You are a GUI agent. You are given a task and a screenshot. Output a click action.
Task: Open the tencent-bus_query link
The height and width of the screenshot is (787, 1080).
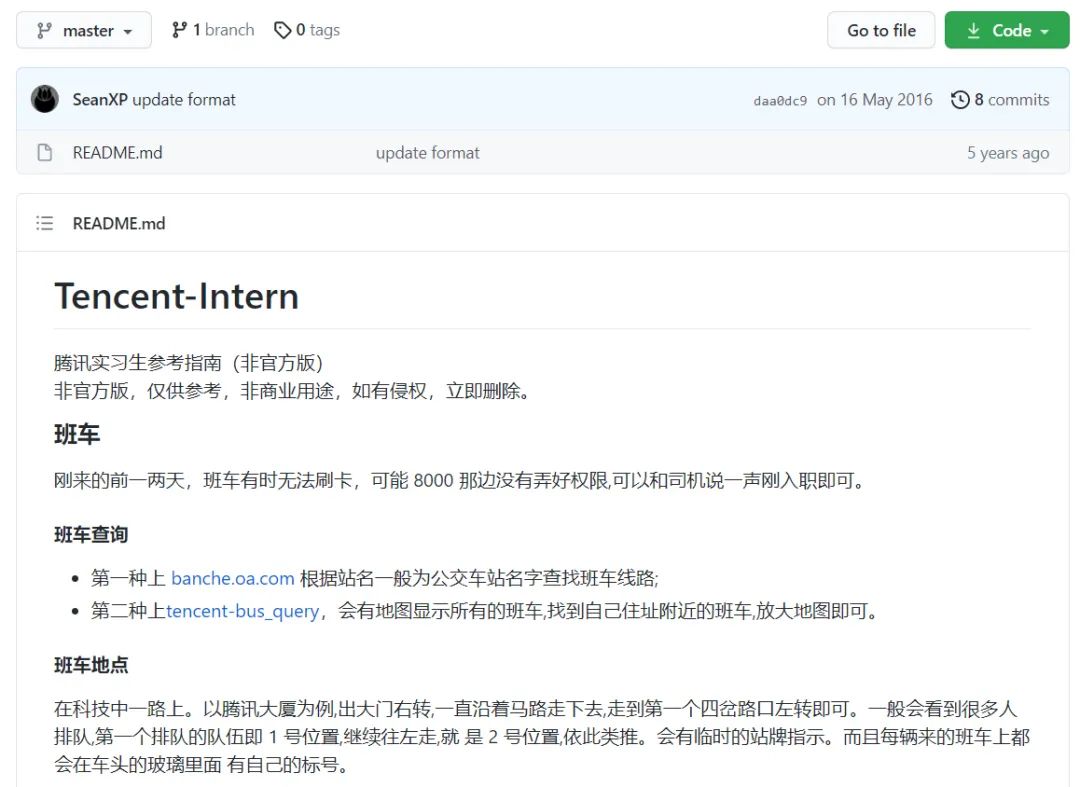(x=242, y=611)
